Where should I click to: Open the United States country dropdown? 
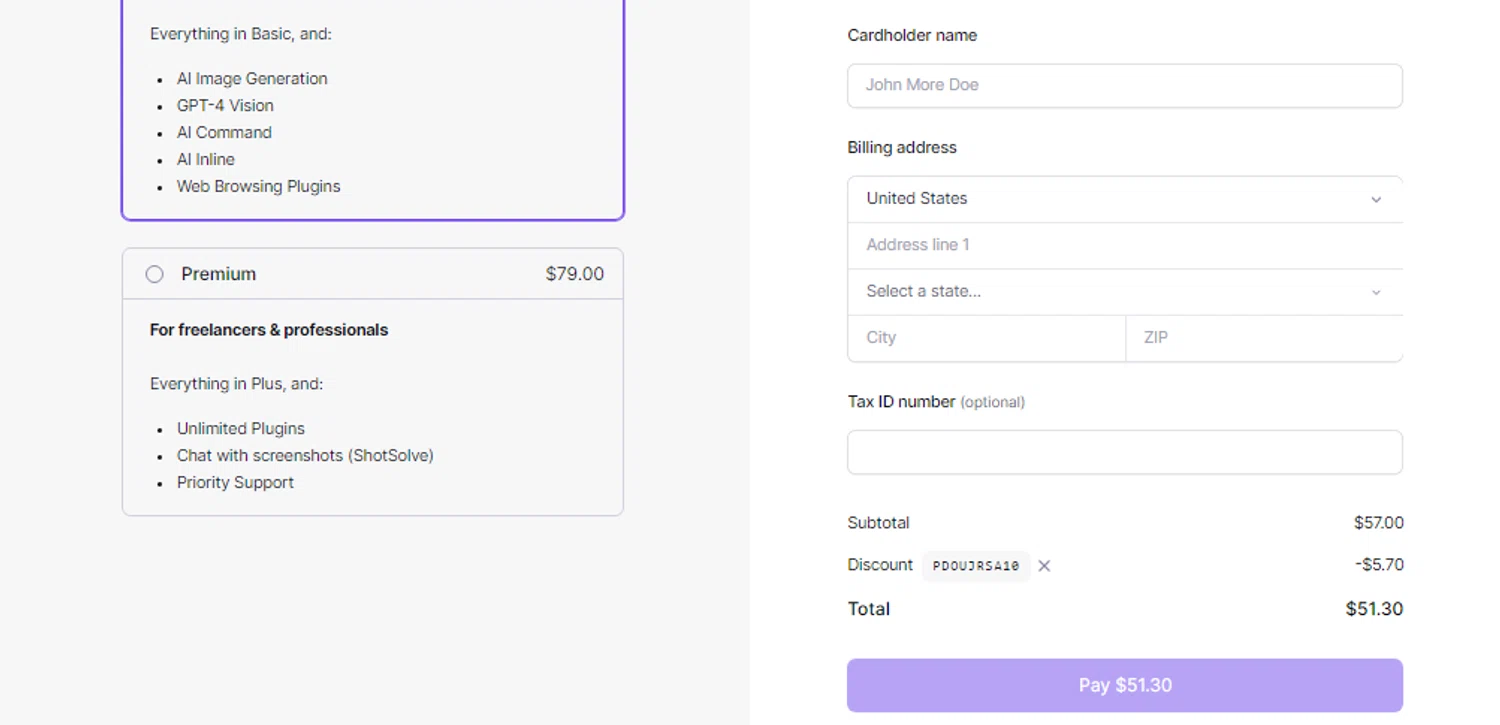coord(1125,199)
